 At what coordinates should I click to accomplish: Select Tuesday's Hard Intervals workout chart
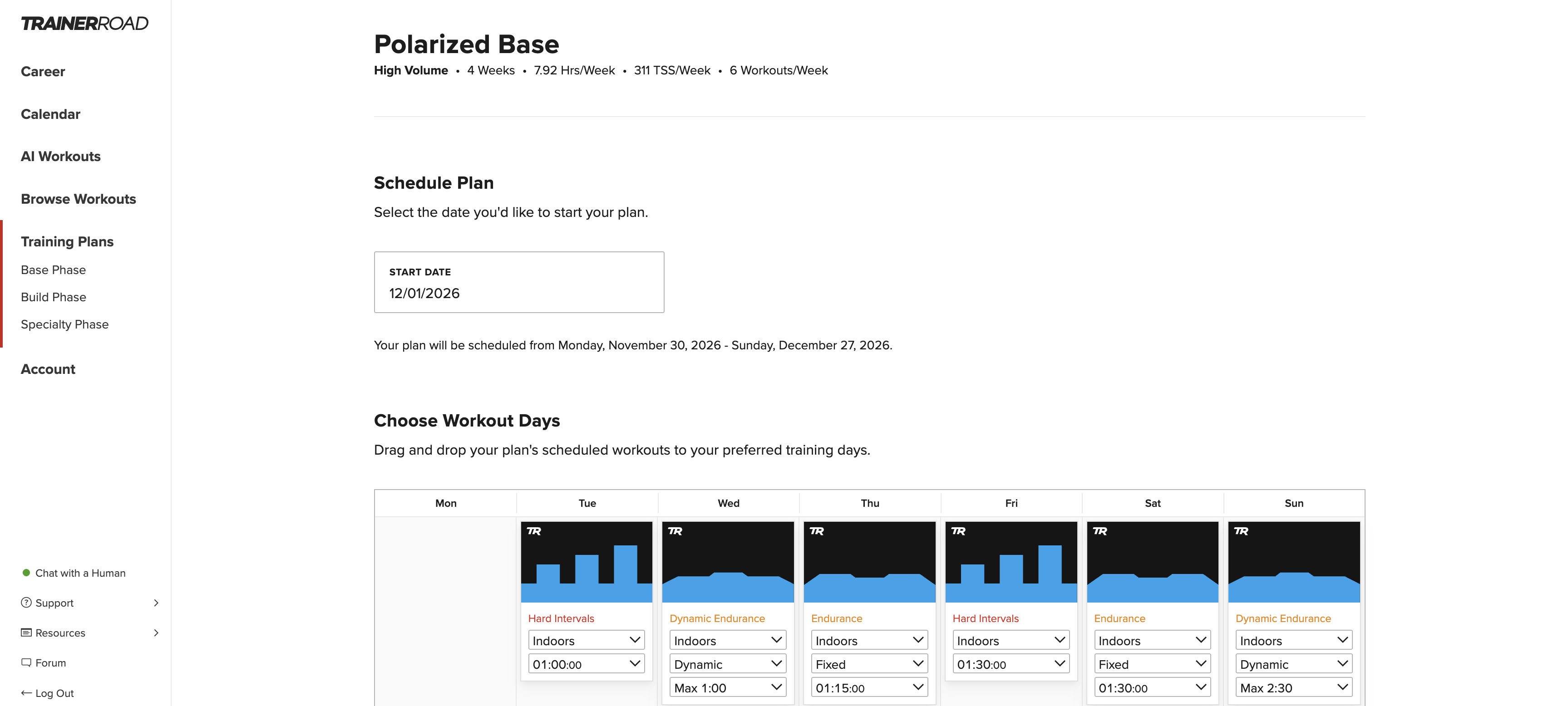tap(586, 562)
